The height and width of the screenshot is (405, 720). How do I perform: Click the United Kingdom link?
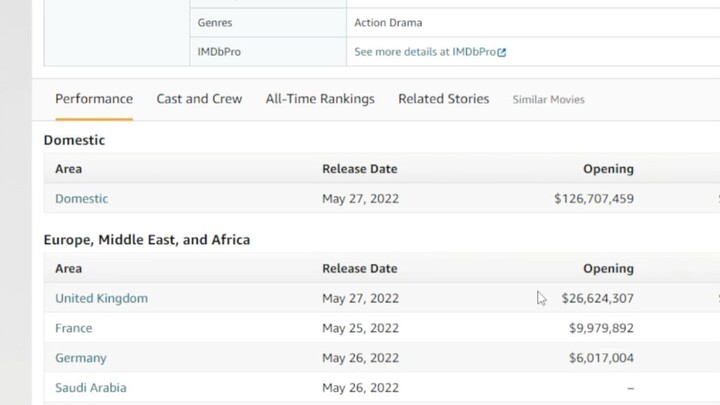(x=101, y=298)
